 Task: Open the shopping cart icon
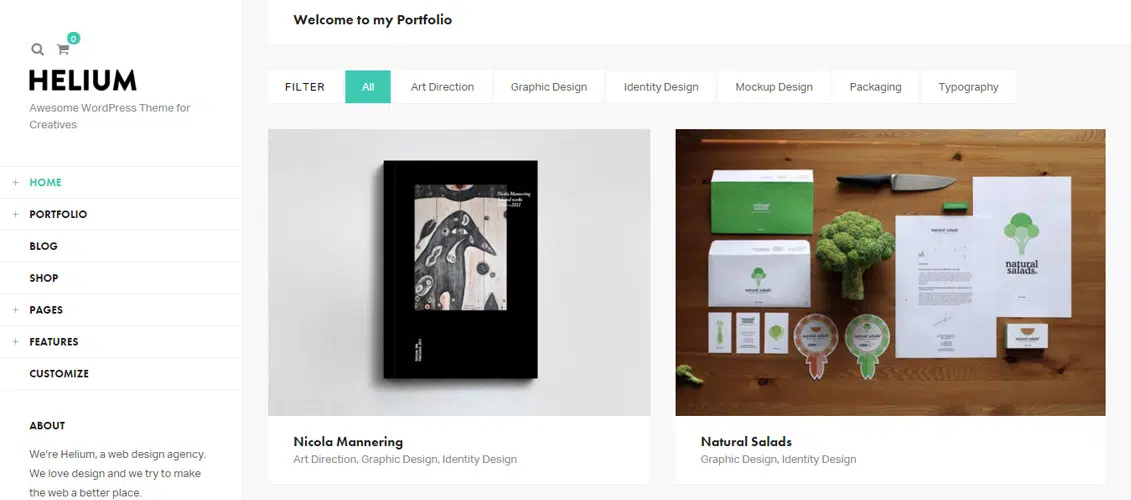coord(63,49)
